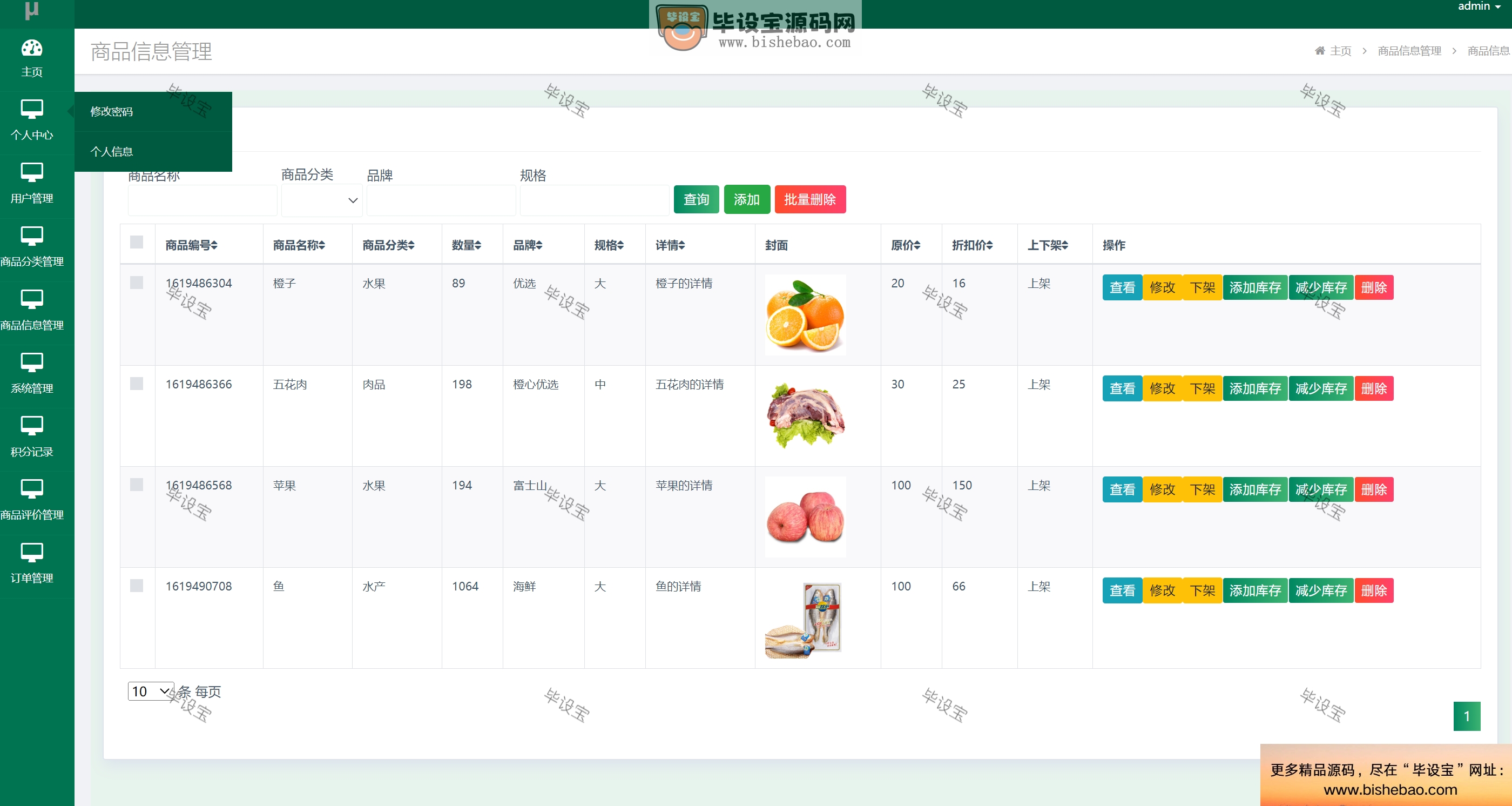Toggle the select-all checkbox in table header
The image size is (1512, 806).
pos(137,243)
